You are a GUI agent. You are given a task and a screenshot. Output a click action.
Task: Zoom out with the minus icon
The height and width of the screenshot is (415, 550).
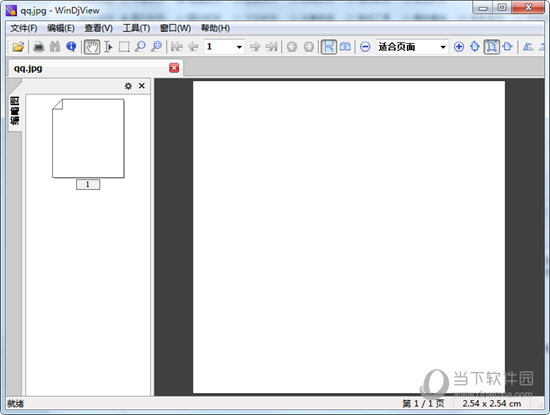click(x=365, y=47)
